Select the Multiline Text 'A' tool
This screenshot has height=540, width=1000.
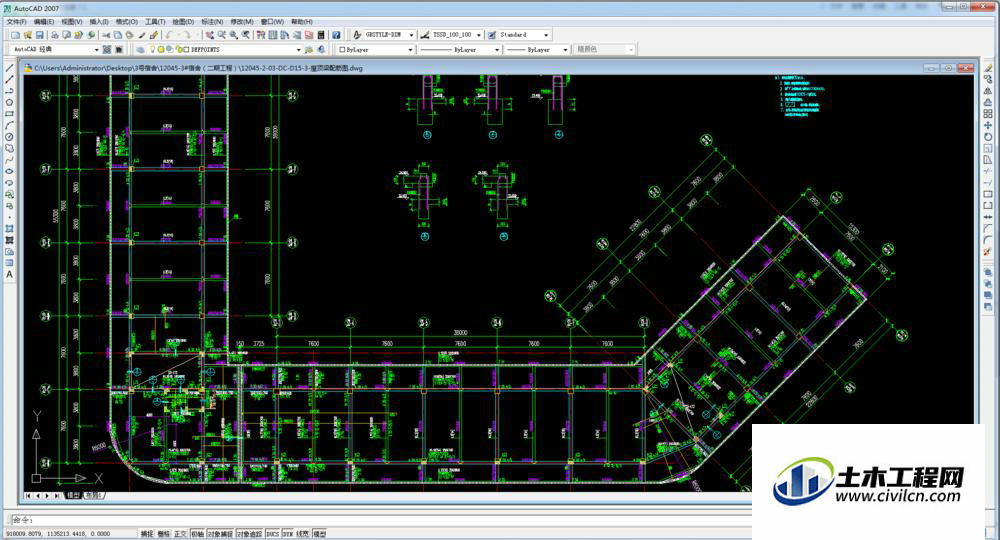[10, 275]
